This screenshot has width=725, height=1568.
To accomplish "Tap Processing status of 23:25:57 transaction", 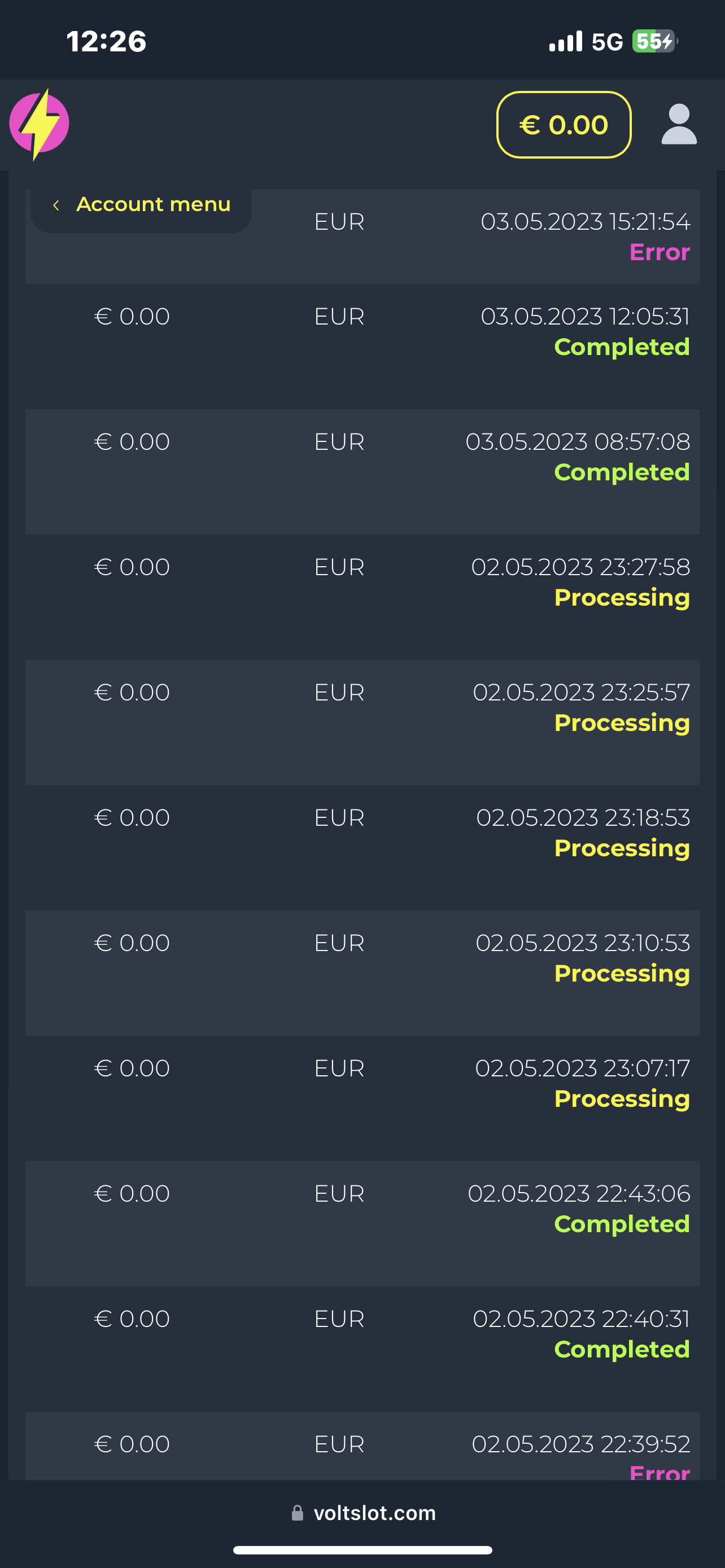I will point(622,723).
